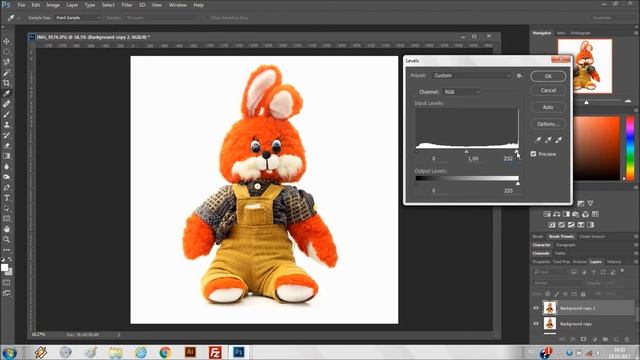Open Levels preset options gear menu
Viewport: 640px width, 360px height.
pos(519,76)
